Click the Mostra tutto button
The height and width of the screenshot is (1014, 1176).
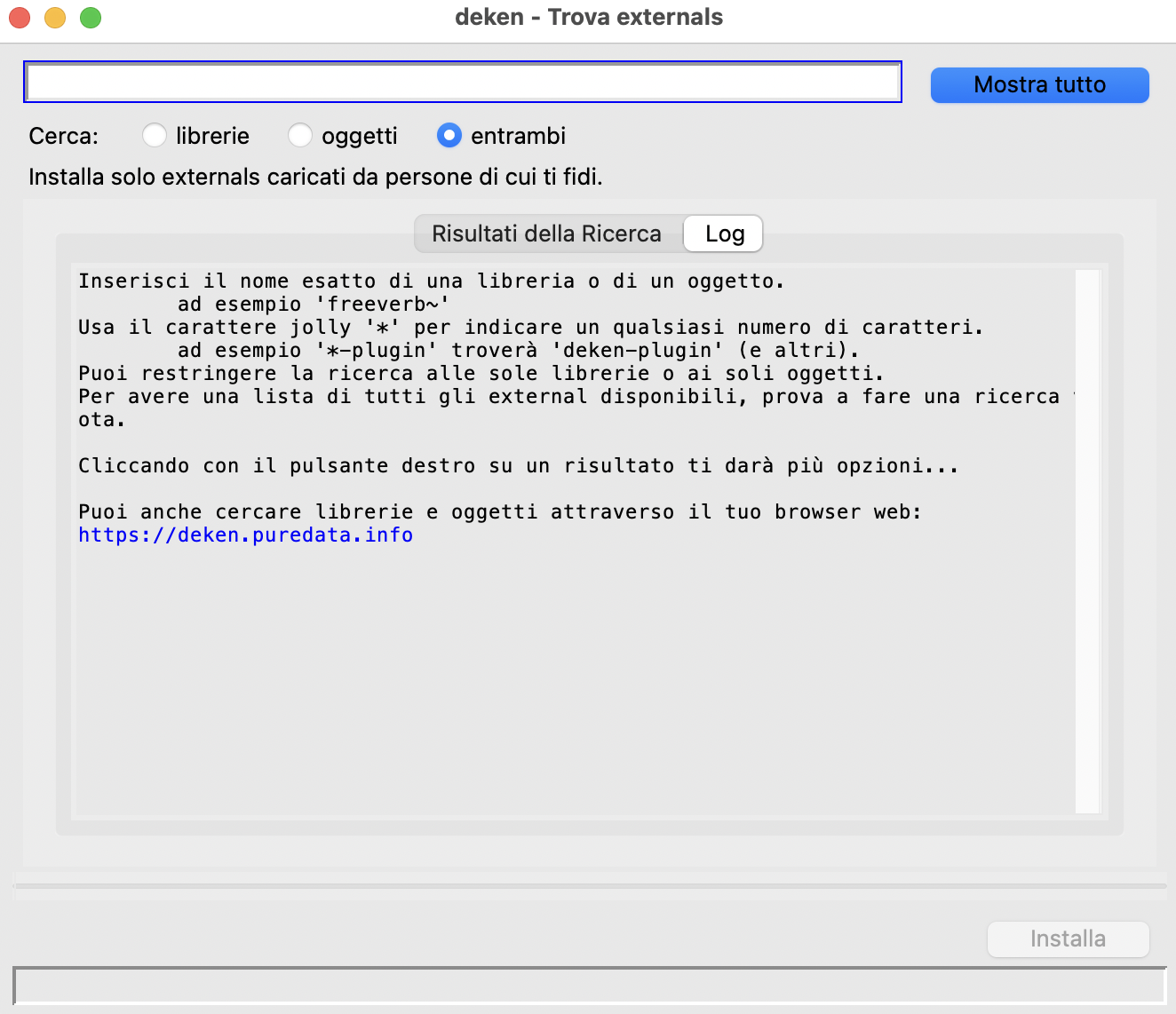tap(1039, 84)
